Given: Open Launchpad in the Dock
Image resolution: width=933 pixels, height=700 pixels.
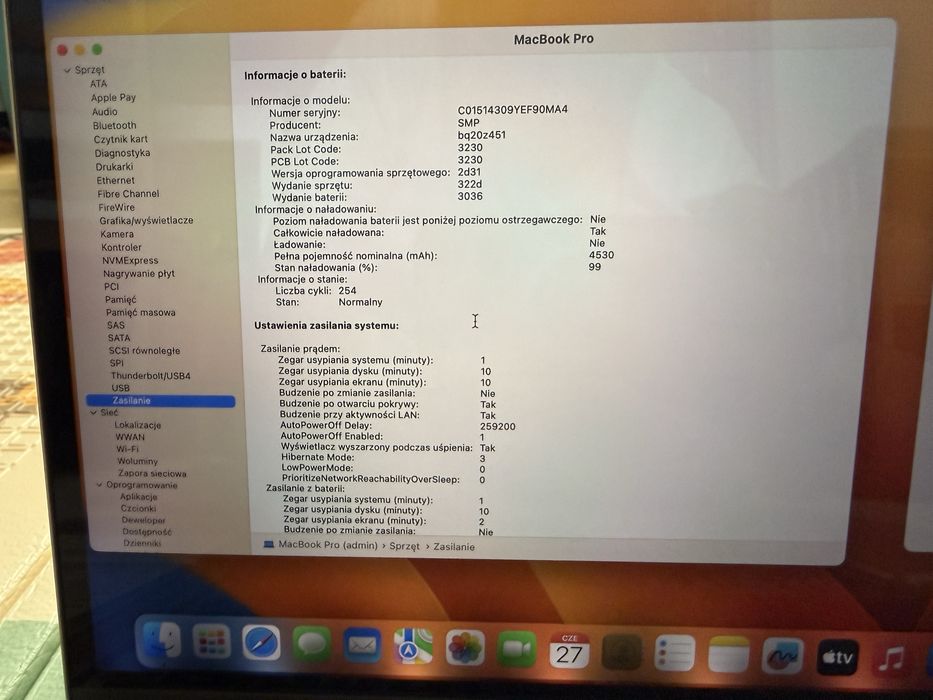Looking at the screenshot, I should (x=211, y=643).
